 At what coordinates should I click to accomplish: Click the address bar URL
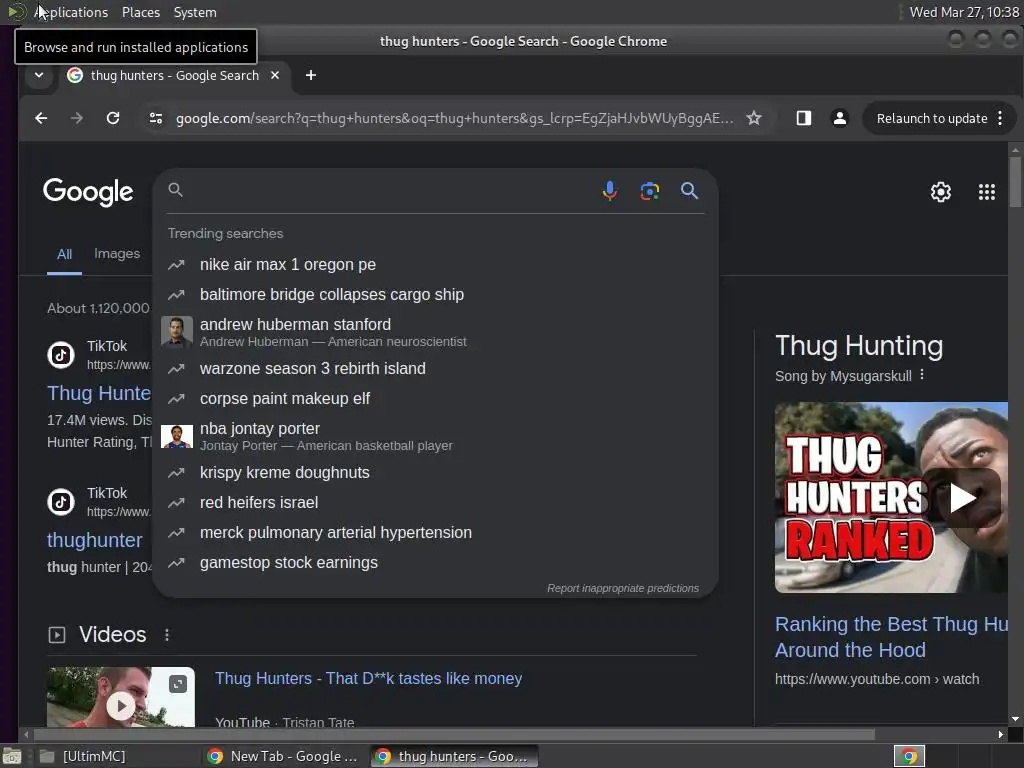[x=455, y=118]
